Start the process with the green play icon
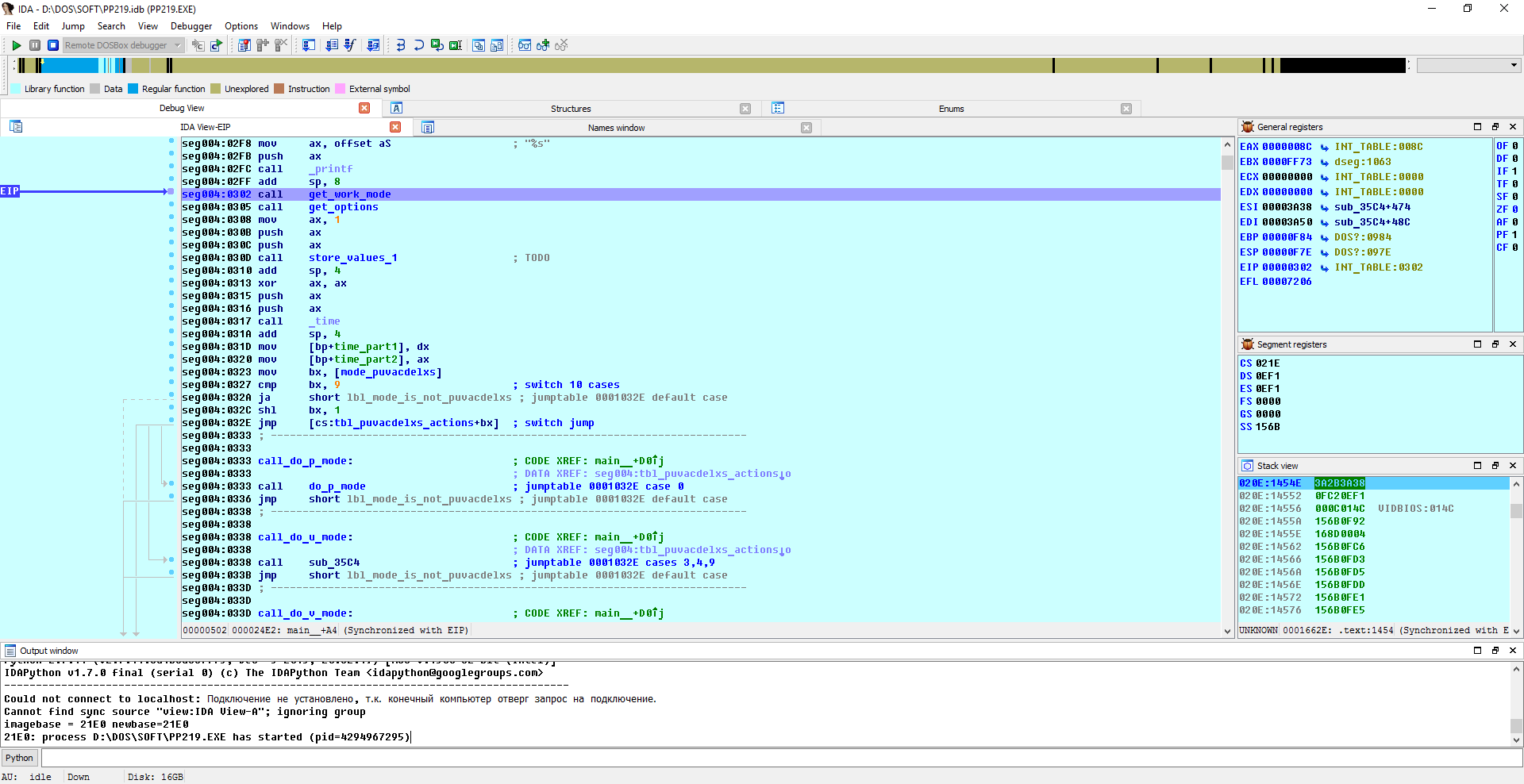1524x784 pixels. (x=16, y=45)
